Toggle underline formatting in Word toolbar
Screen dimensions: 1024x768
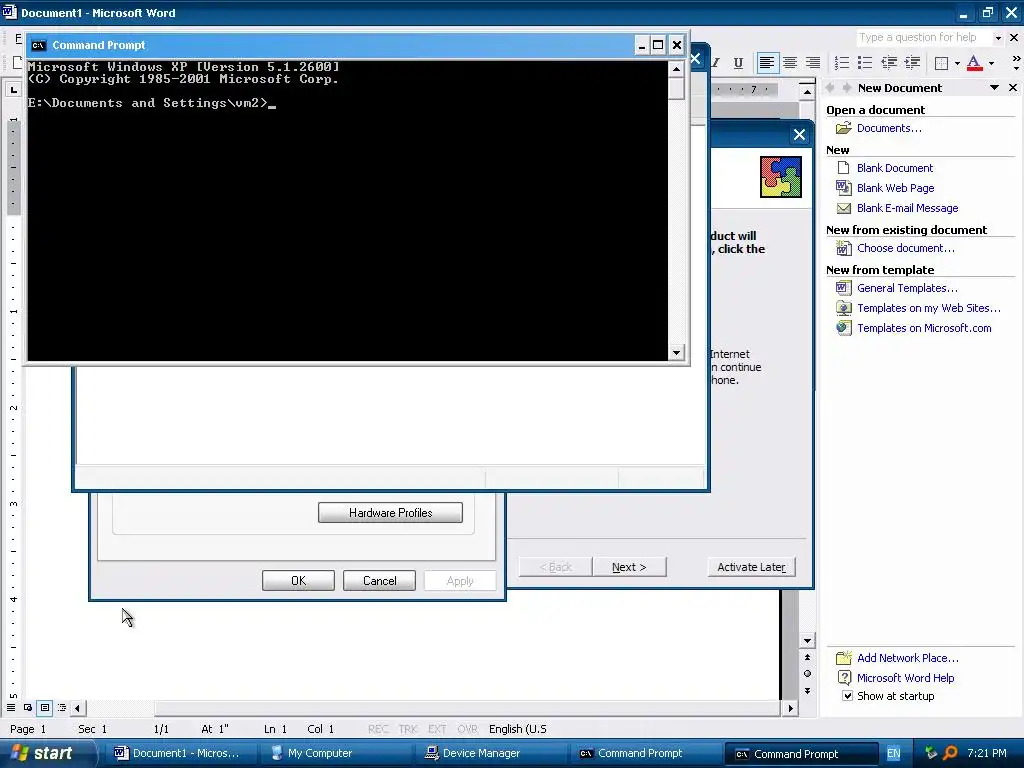738,63
